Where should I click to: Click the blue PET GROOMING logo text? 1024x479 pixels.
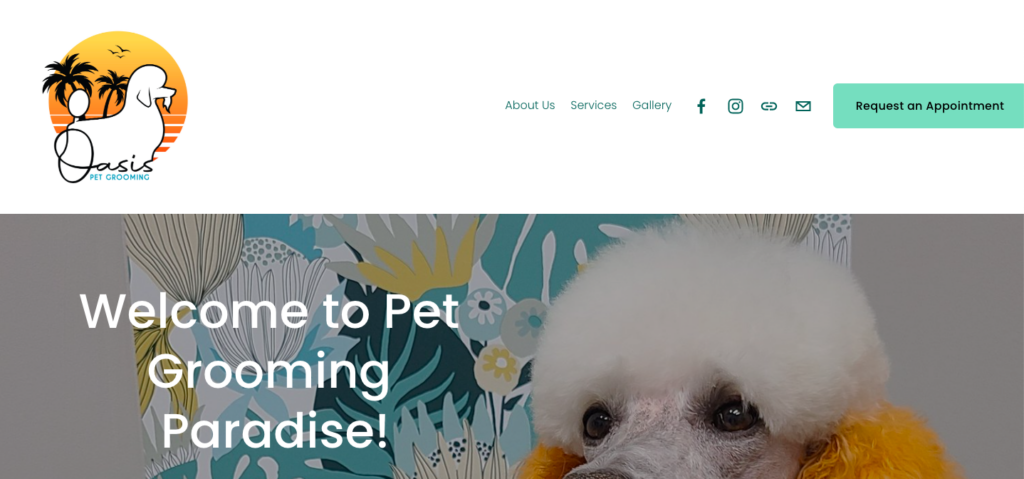click(x=120, y=177)
